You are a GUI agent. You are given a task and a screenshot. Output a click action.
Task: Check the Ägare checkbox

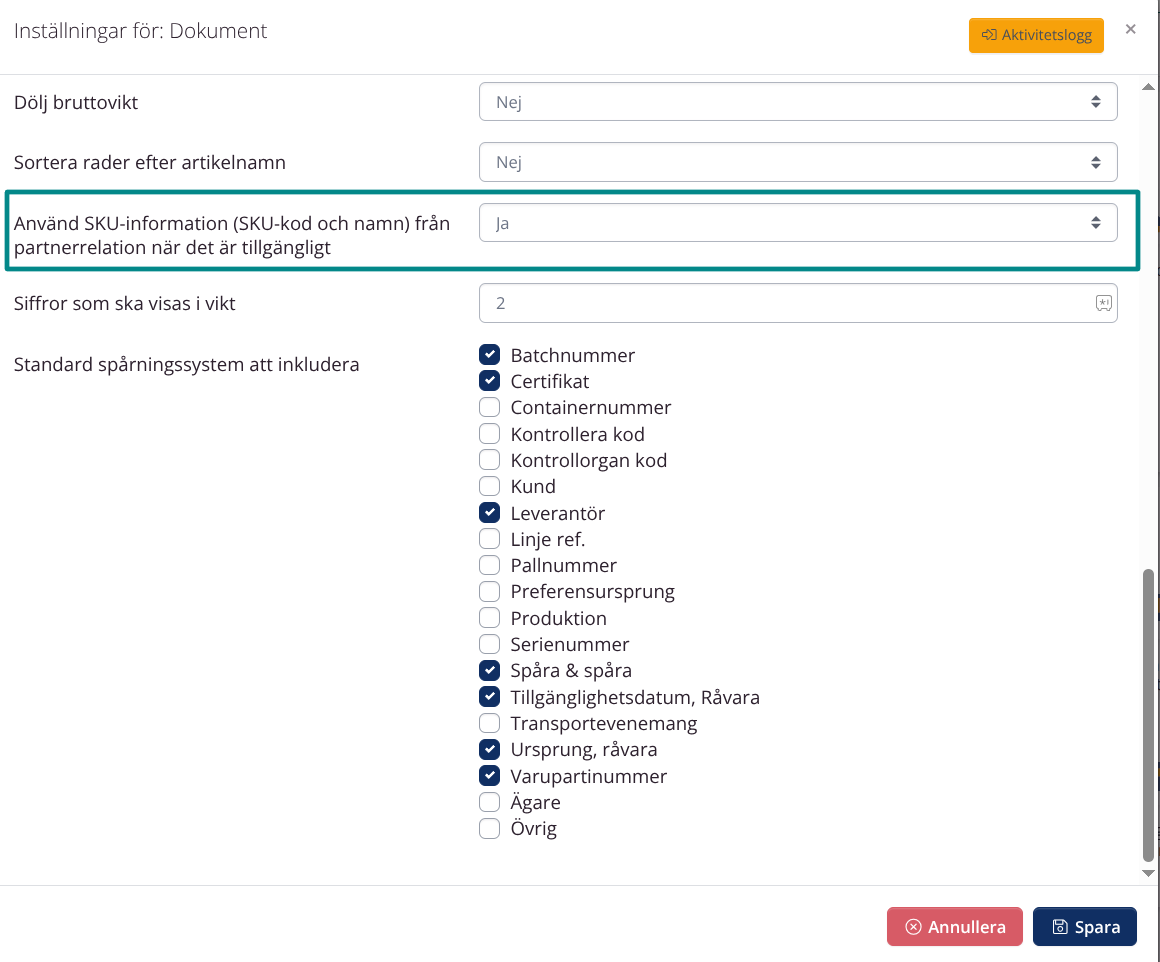pyautogui.click(x=490, y=803)
